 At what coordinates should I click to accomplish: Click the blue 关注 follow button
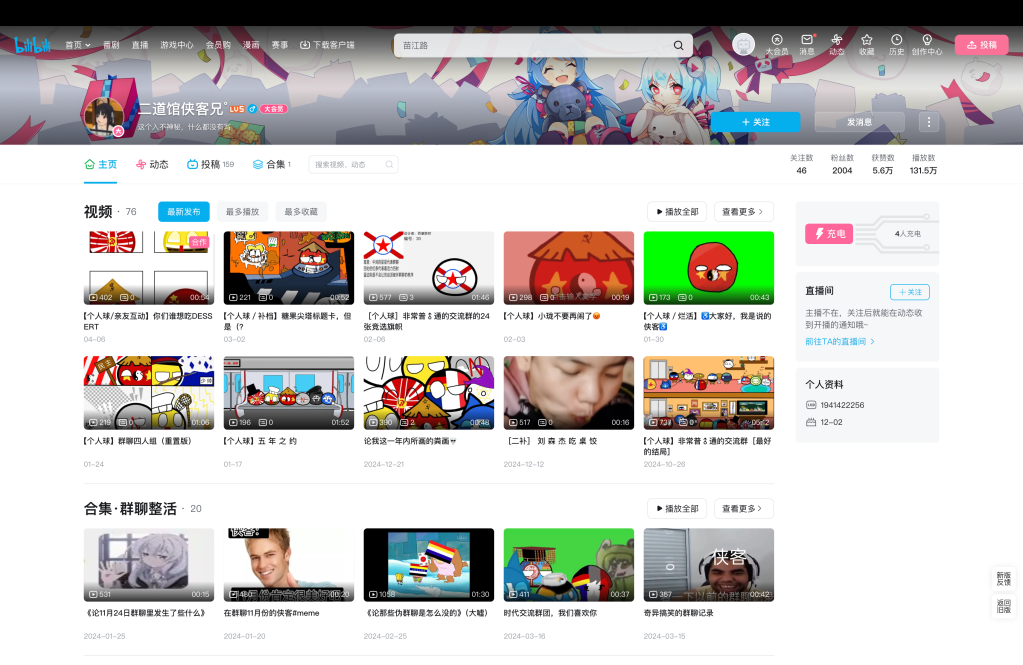click(755, 122)
